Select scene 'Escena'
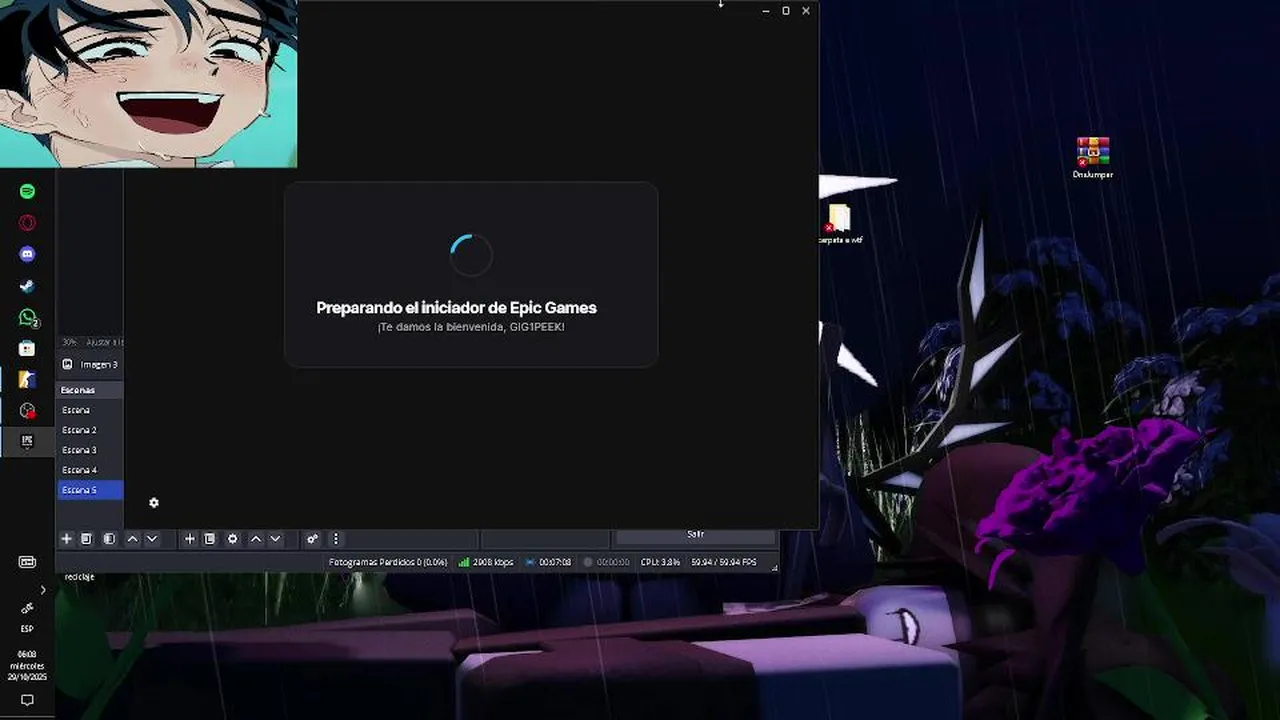The height and width of the screenshot is (720, 1280). 90,410
